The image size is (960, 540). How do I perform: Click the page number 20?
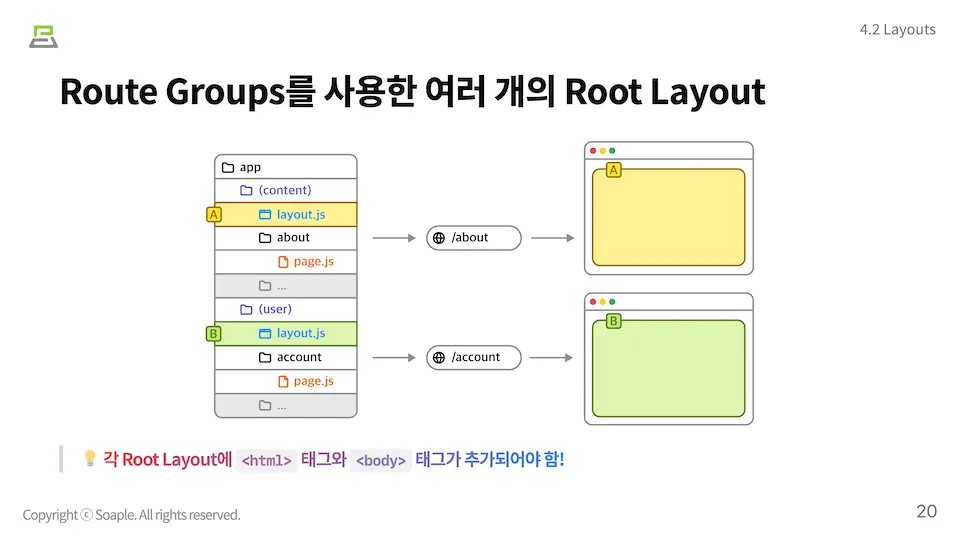[x=926, y=511]
